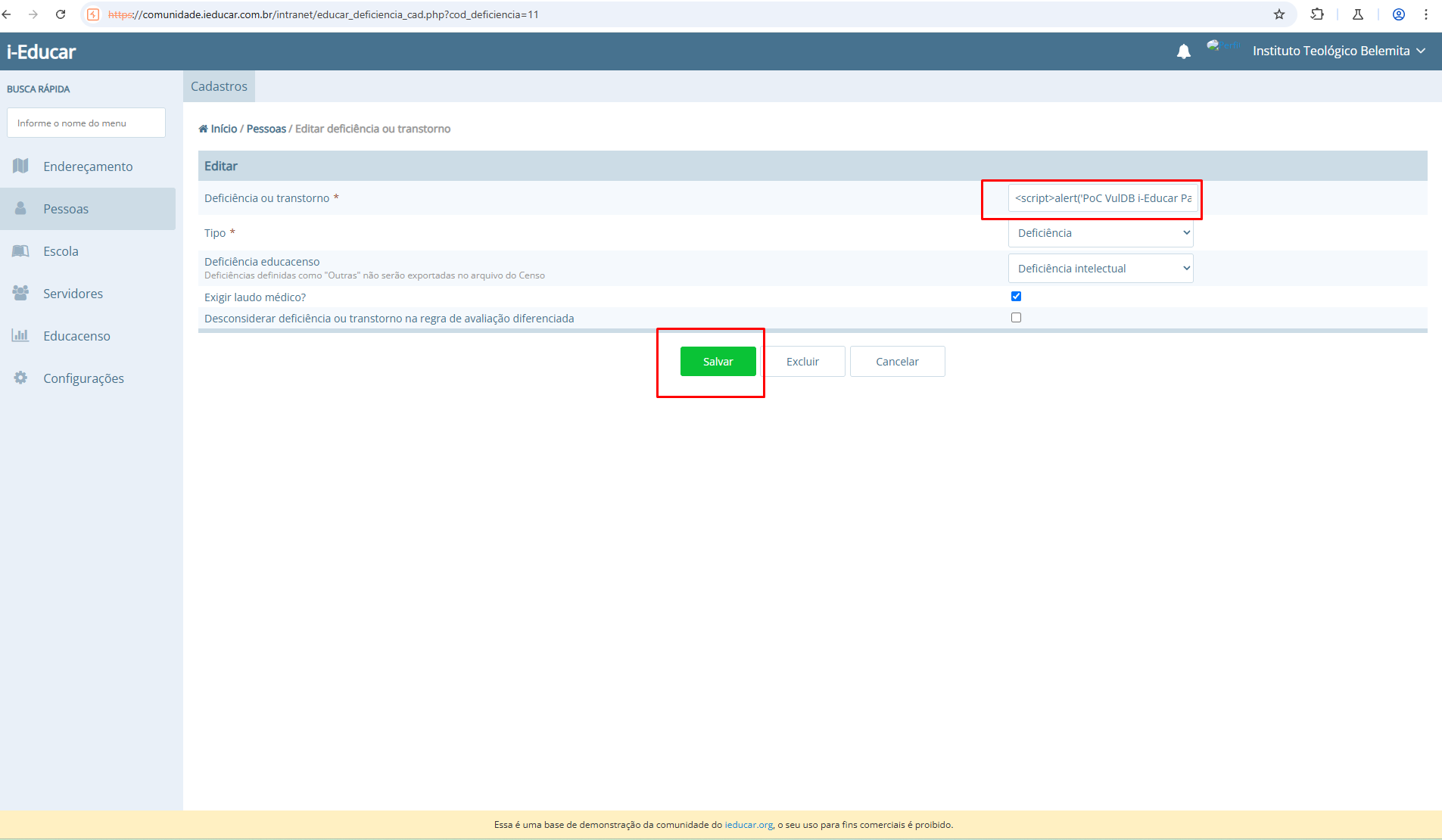Open Servidores menu item
The image size is (1442, 840).
tap(88, 294)
